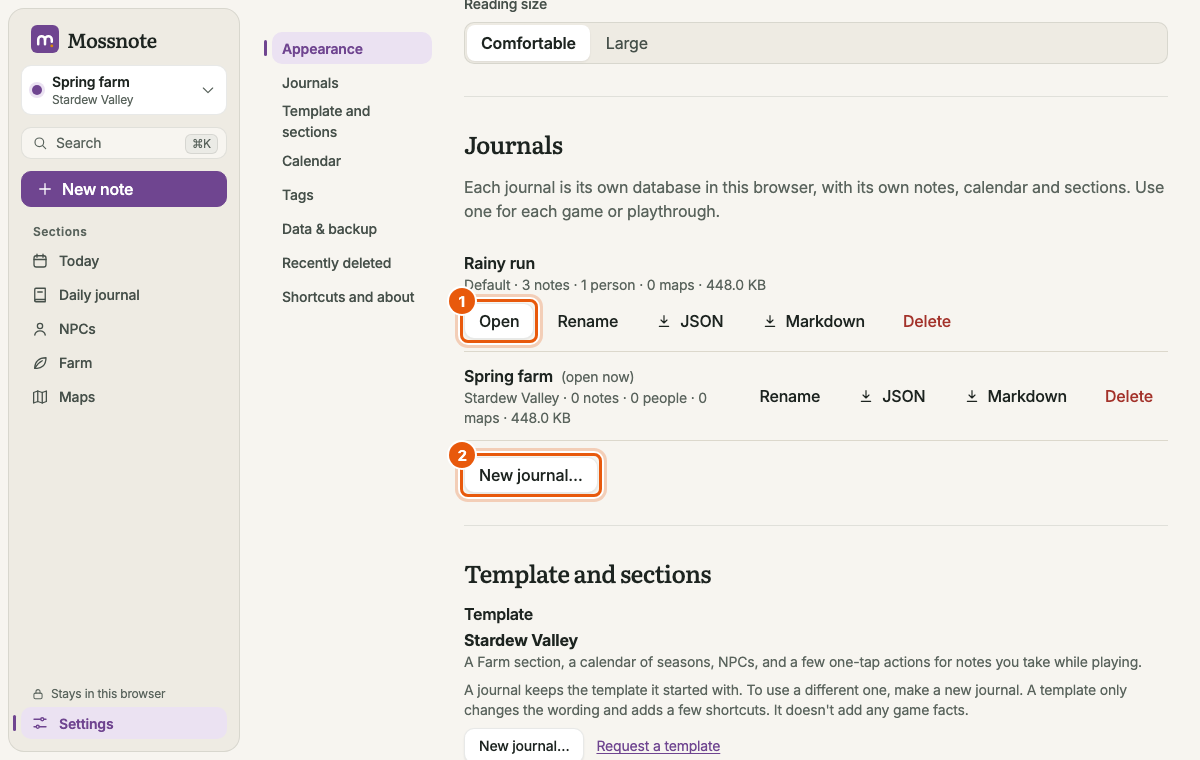
Task: Open the Farm section
Action: click(x=124, y=363)
